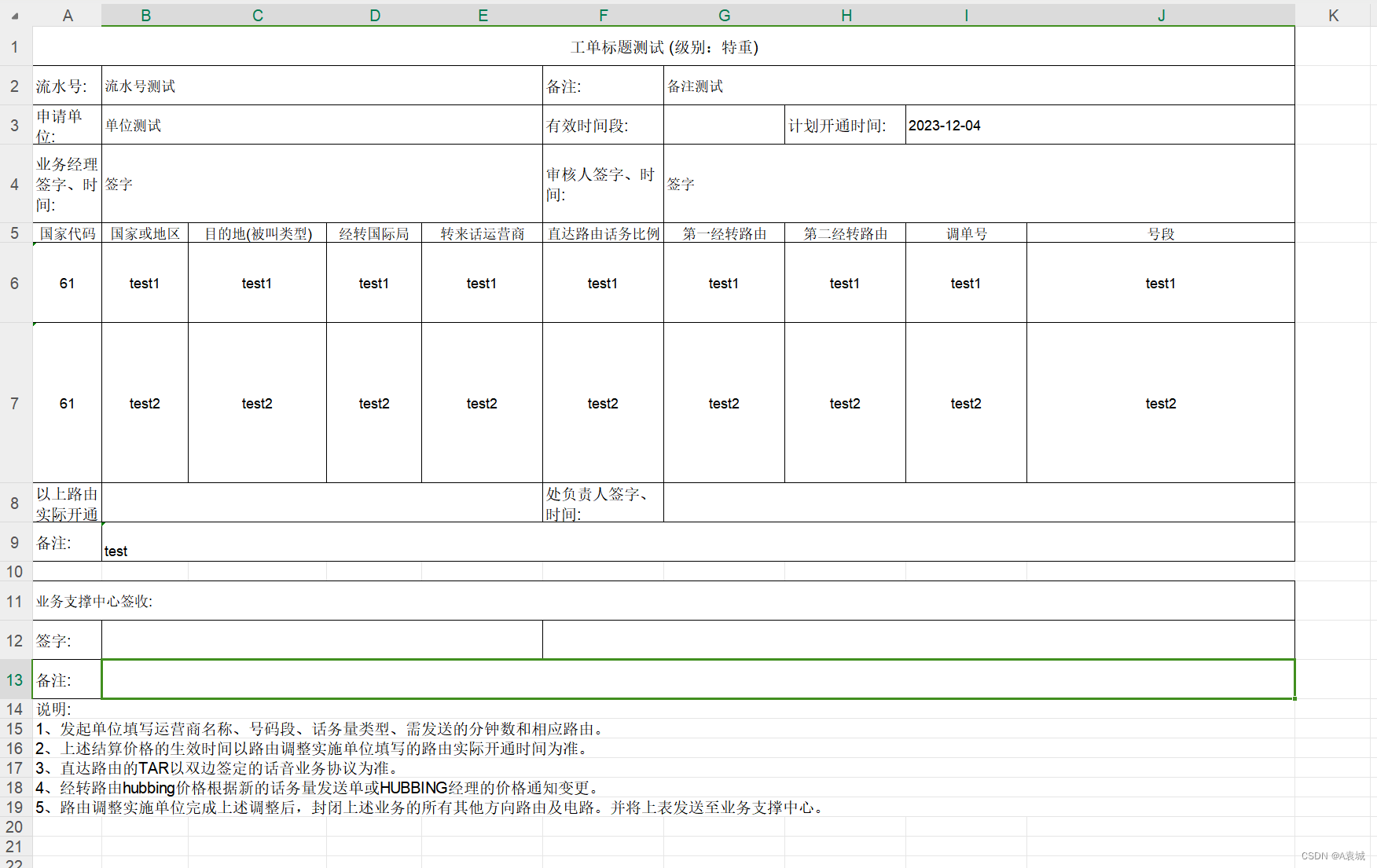The height and width of the screenshot is (868, 1377).
Task: Select column B header
Action: pos(145,16)
